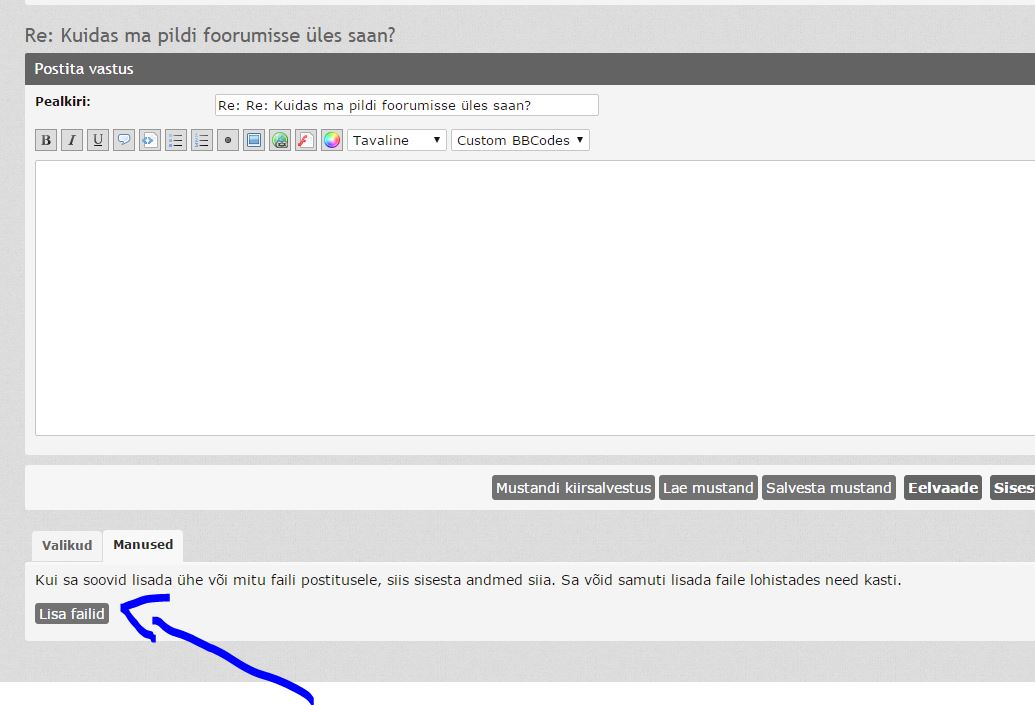The image size is (1035, 705).
Task: Toggle bold text formatting
Action: tap(45, 140)
